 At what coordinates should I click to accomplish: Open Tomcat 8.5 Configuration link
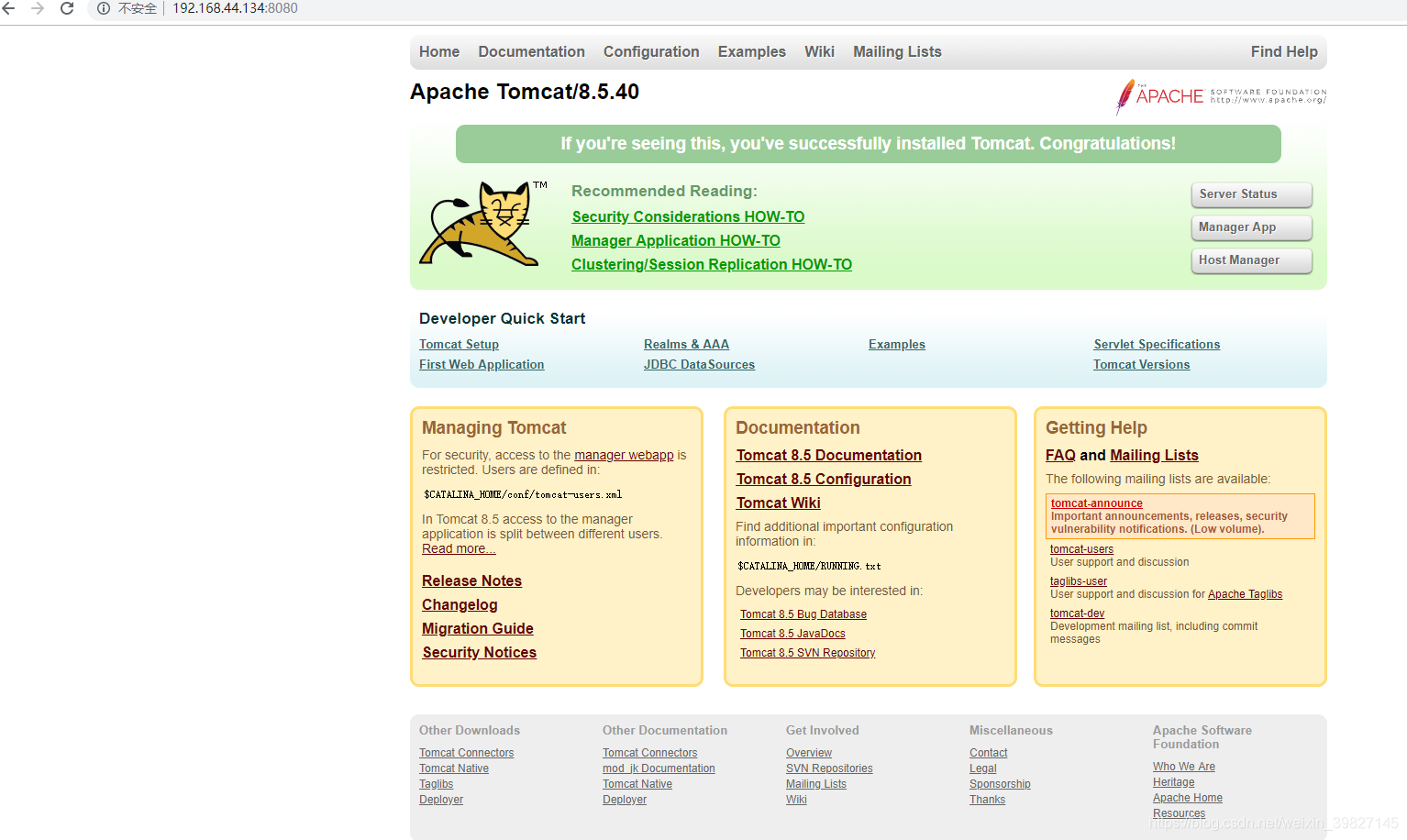pos(824,479)
